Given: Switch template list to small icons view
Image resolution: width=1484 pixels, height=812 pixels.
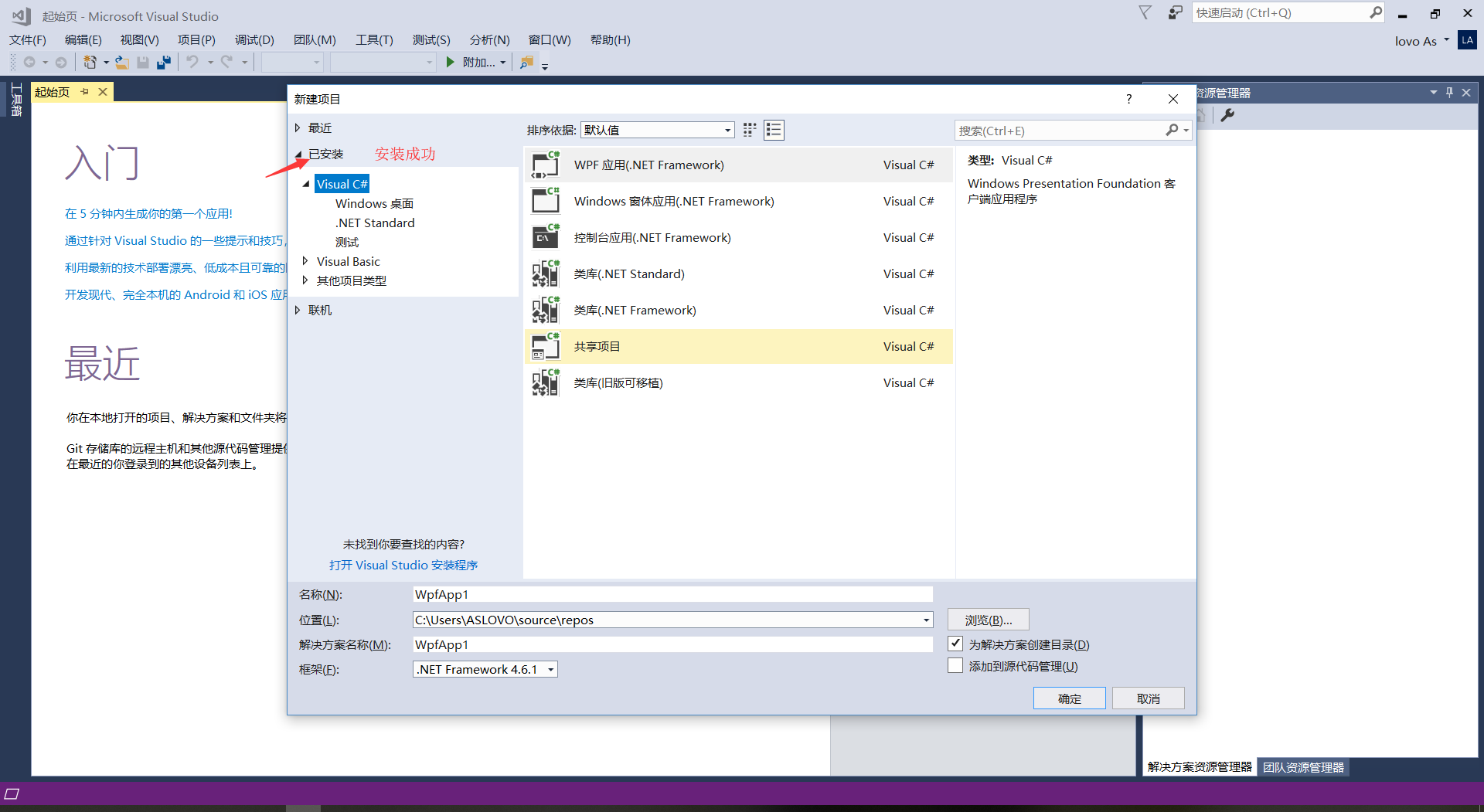Looking at the screenshot, I should (750, 130).
